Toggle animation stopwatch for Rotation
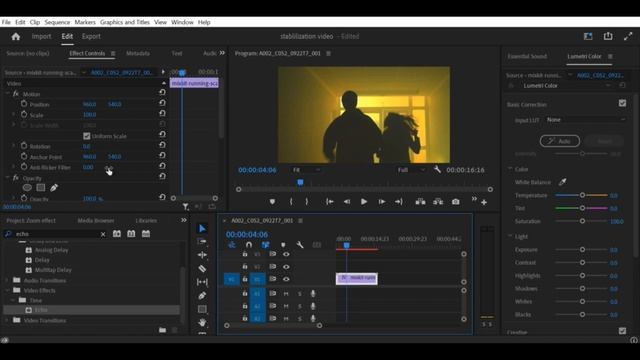This screenshot has height=360, width=640. (24, 146)
